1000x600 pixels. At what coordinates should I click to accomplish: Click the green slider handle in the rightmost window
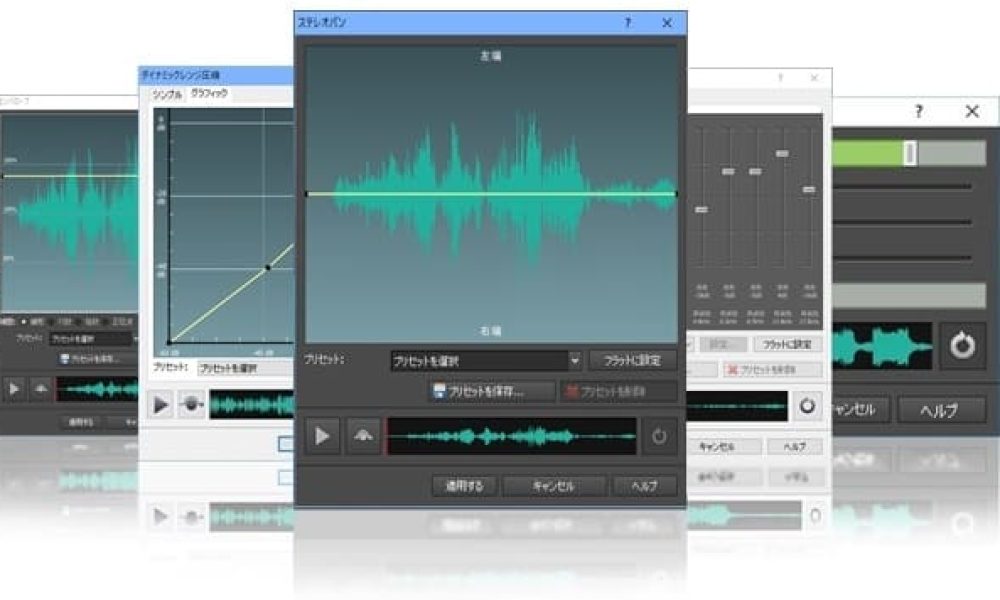coord(910,153)
